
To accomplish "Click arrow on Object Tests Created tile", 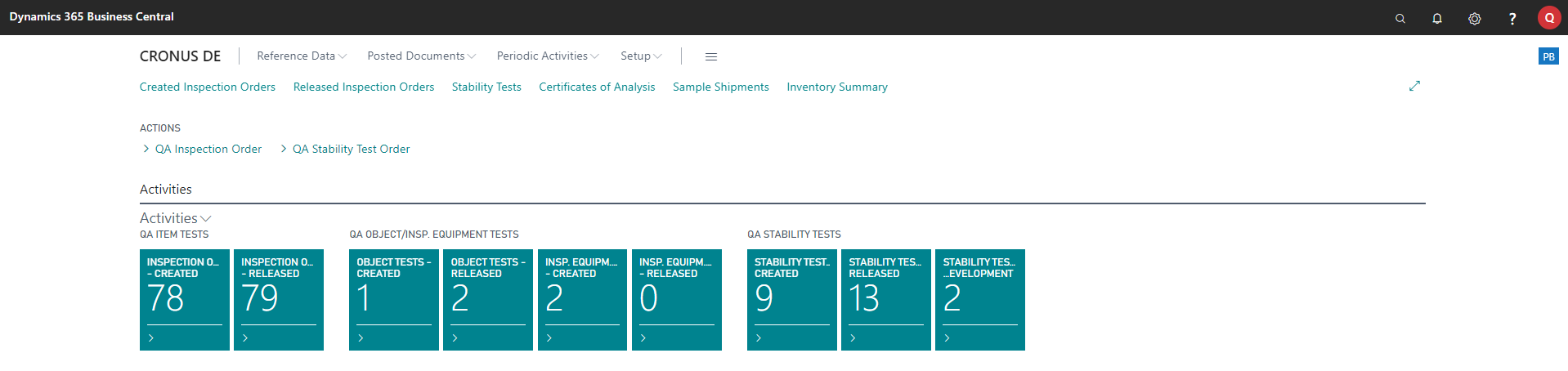I will click(361, 337).
